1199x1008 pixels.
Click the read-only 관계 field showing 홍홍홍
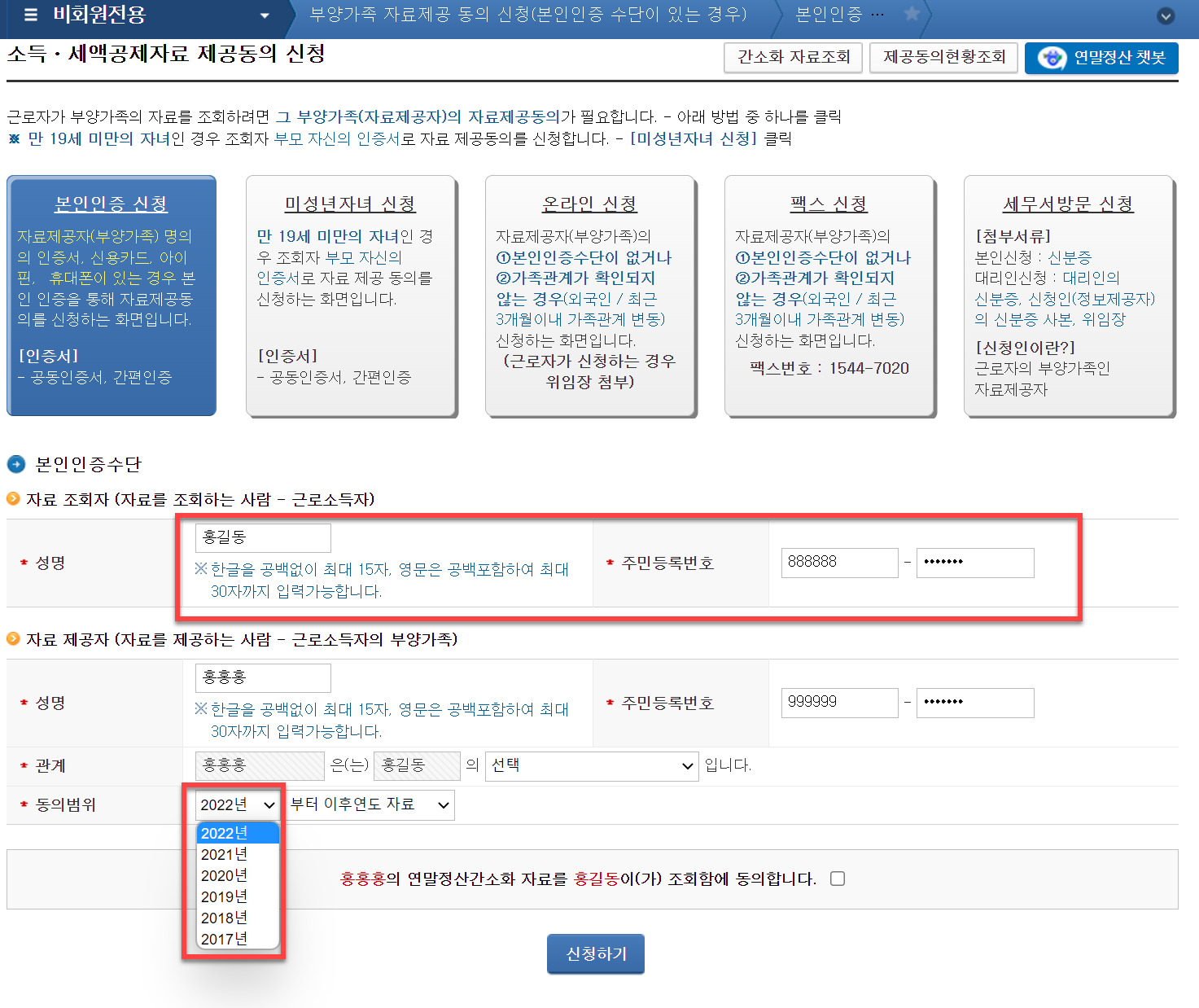[260, 765]
